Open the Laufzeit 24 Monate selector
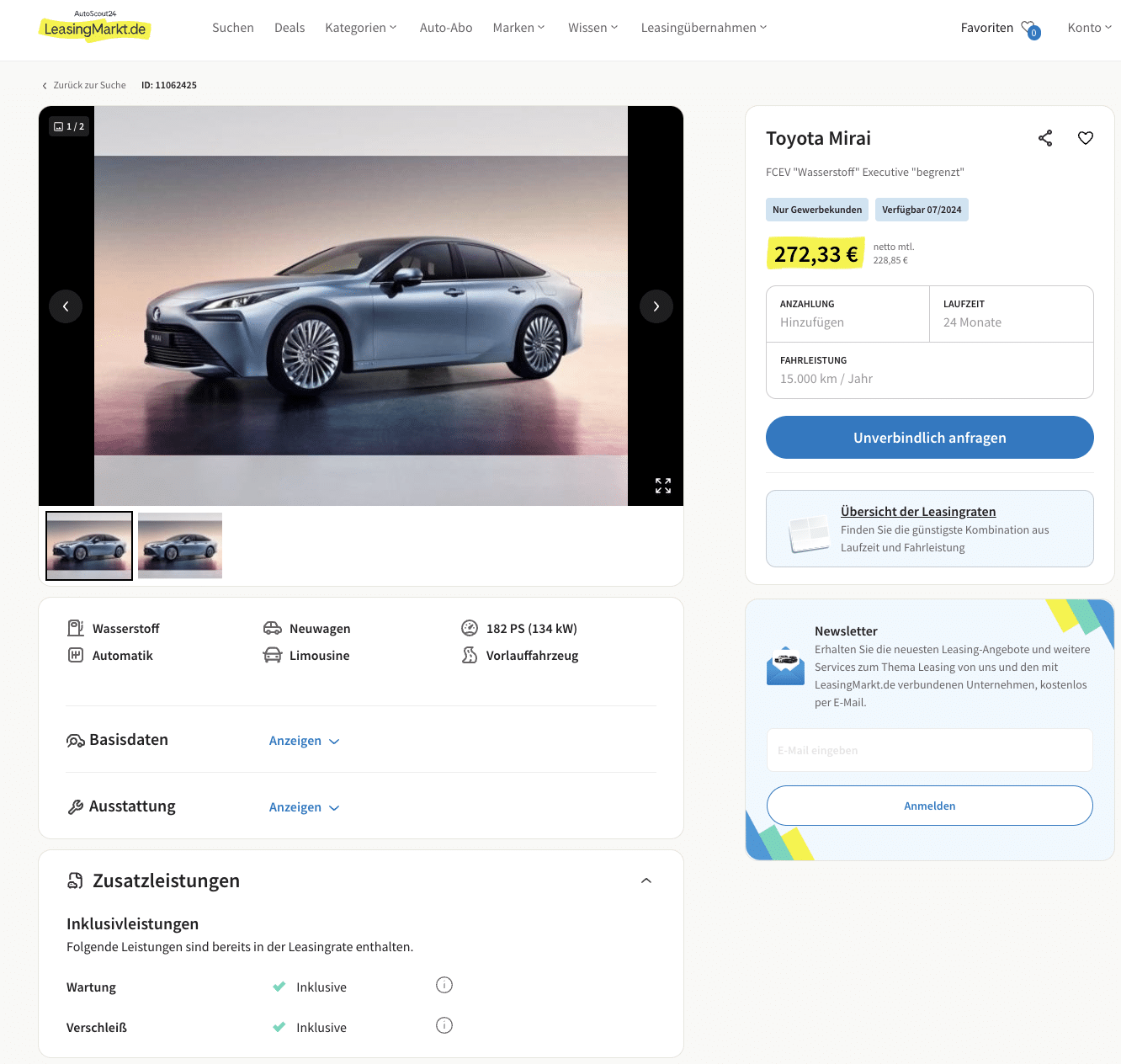Viewport: 1121px width, 1064px height. [x=1012, y=314]
